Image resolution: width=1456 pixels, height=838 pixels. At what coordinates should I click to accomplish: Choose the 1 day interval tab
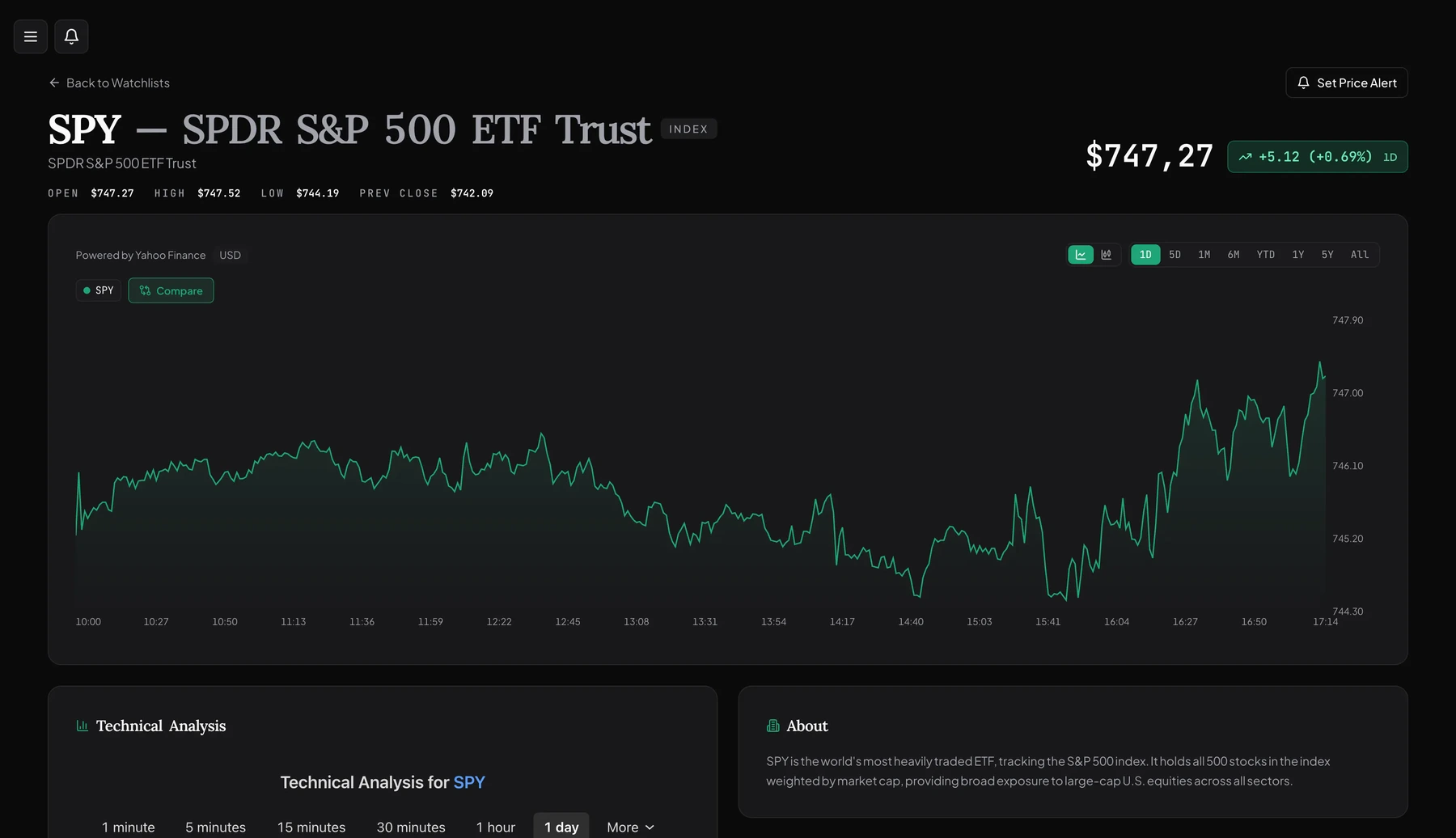pos(561,827)
